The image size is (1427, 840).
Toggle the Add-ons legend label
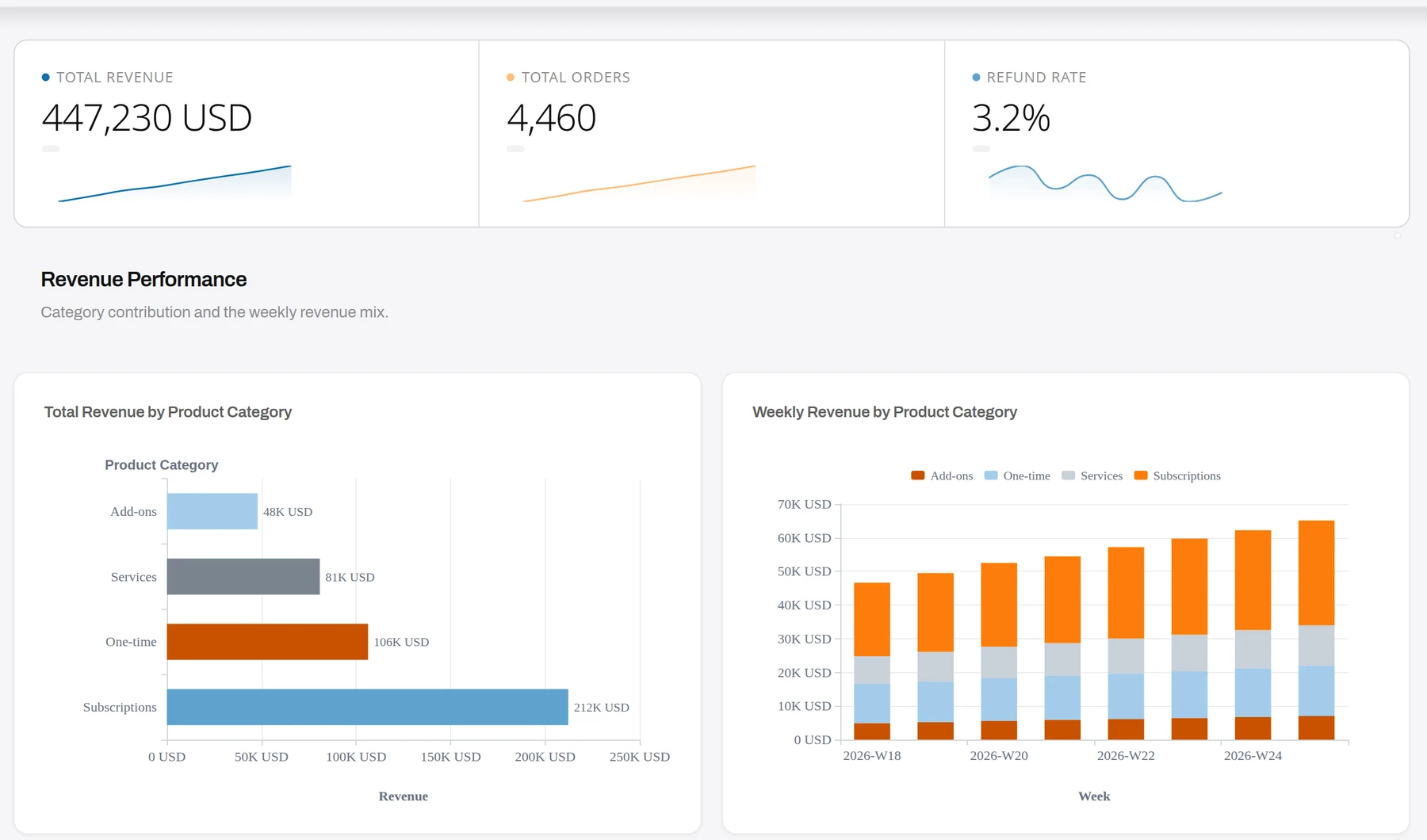[x=951, y=475]
